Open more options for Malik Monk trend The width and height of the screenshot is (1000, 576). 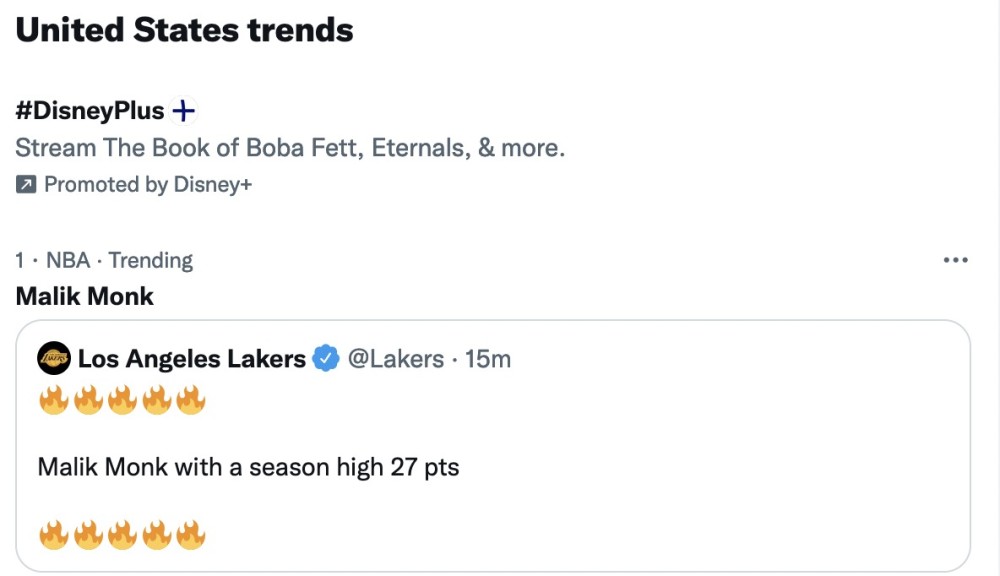pos(956,261)
